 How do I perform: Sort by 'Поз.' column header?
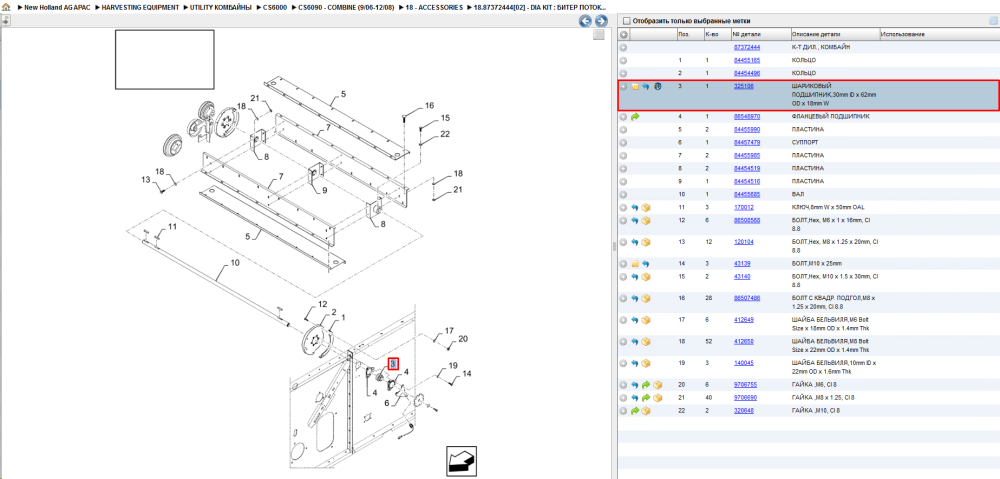689,34
